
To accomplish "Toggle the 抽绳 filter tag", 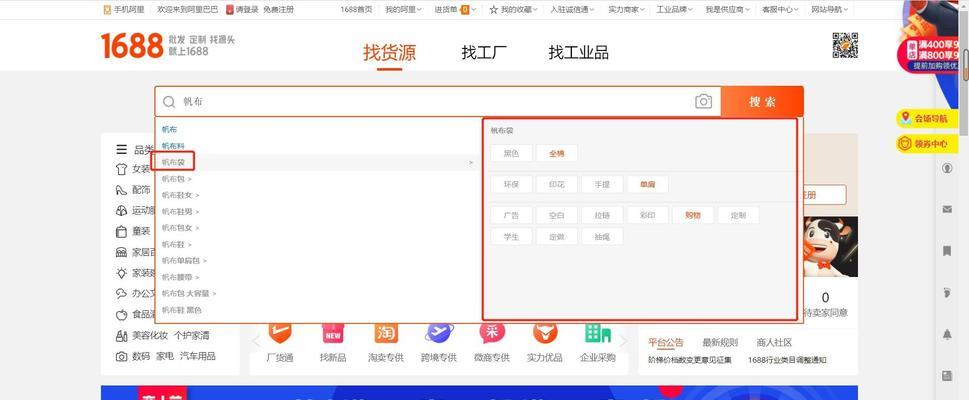I will (602, 236).
